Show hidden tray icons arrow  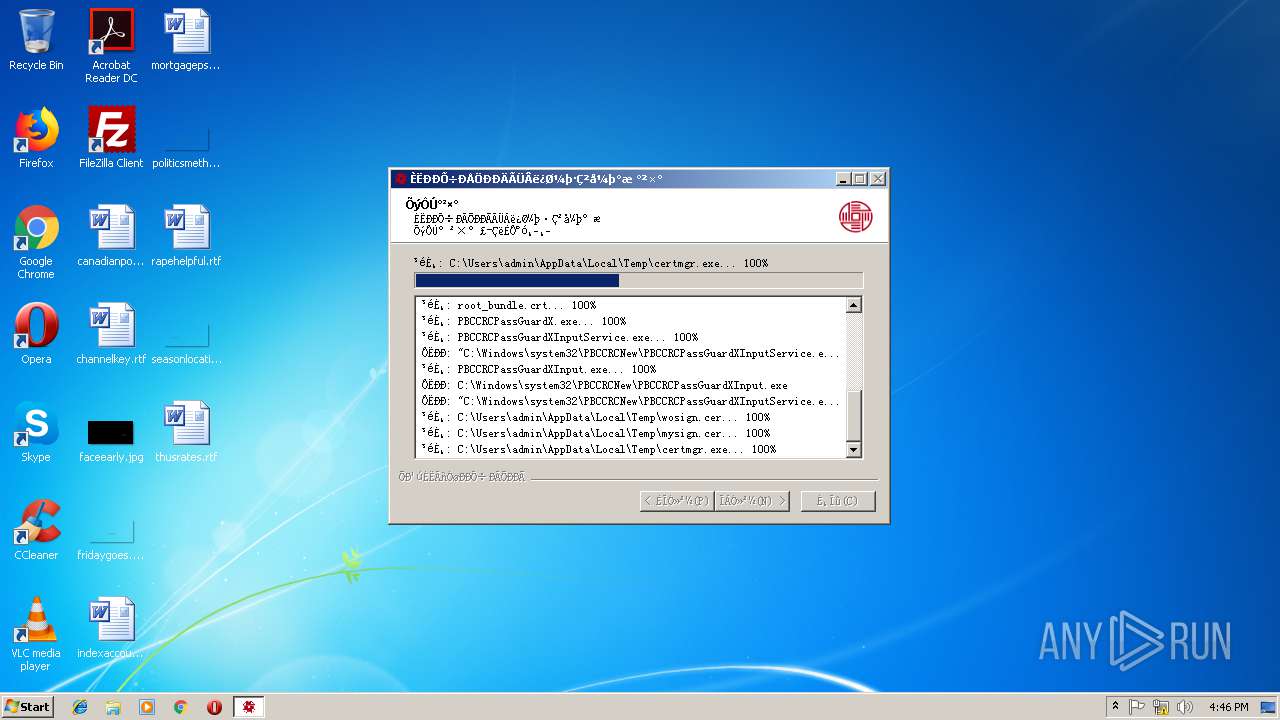coord(1115,707)
